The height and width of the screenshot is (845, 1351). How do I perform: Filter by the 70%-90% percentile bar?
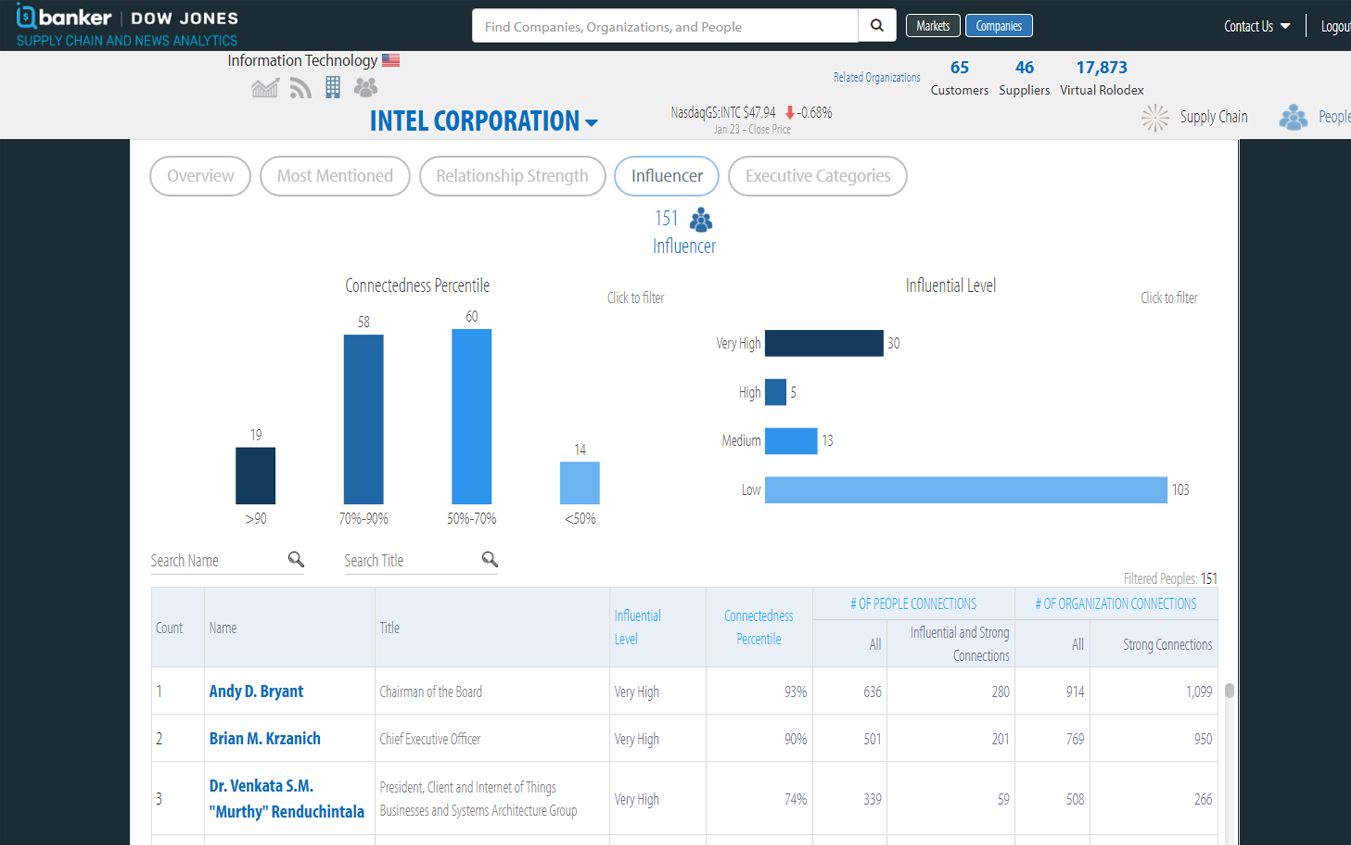click(x=364, y=419)
